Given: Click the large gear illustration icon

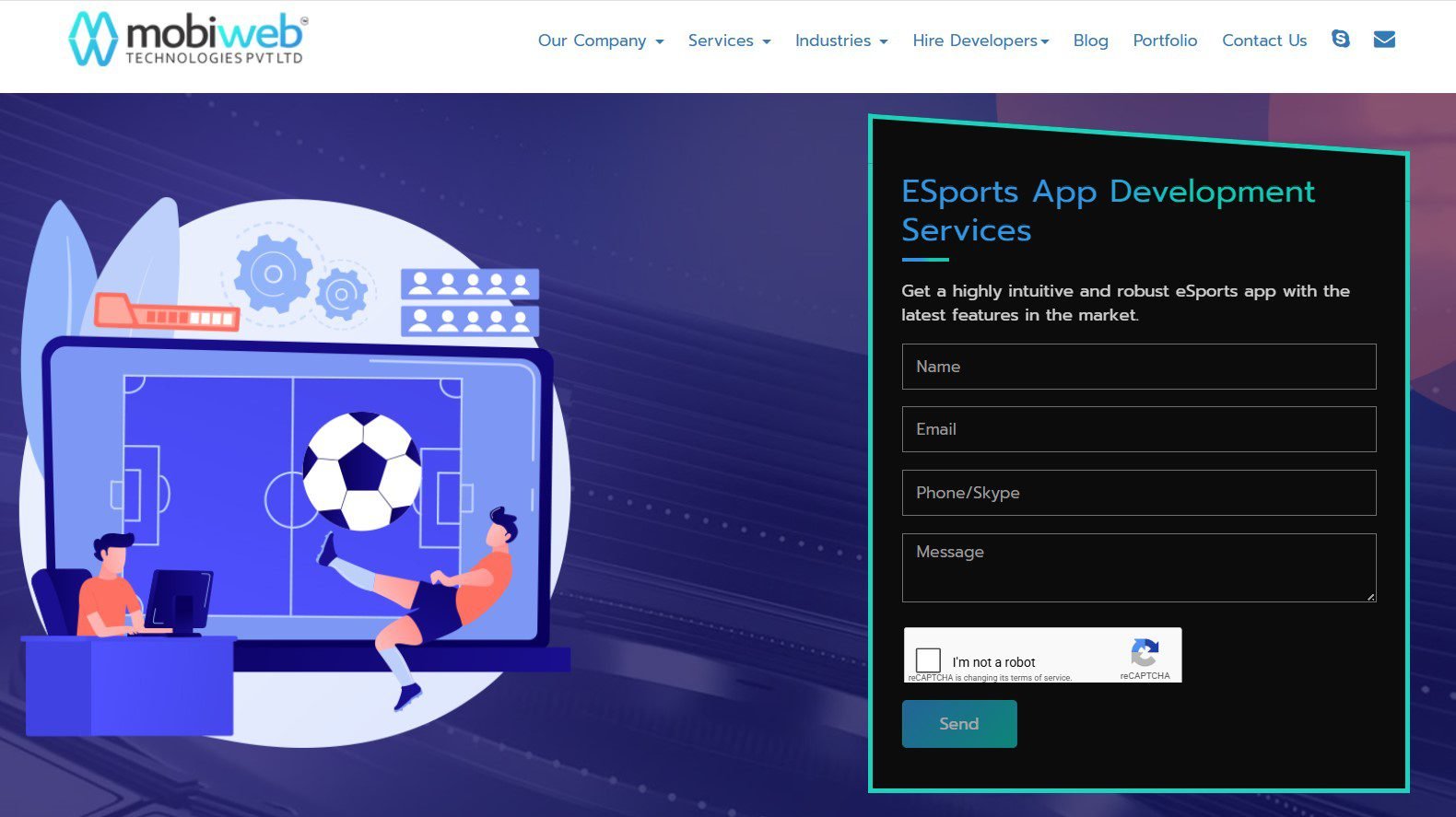Looking at the screenshot, I should tap(273, 274).
